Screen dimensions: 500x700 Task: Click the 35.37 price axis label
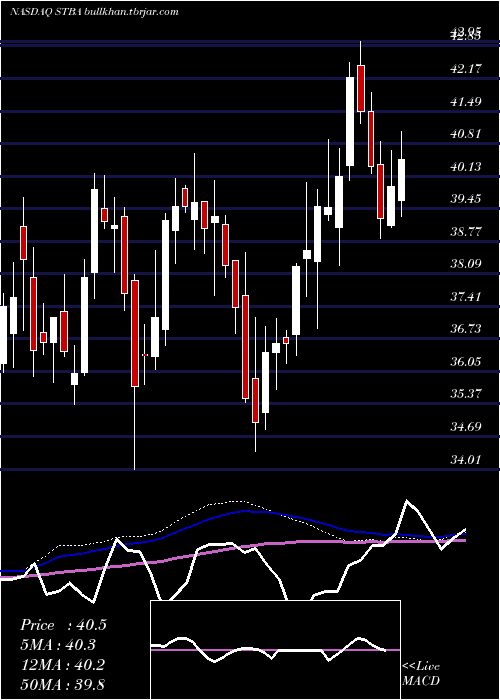466,394
